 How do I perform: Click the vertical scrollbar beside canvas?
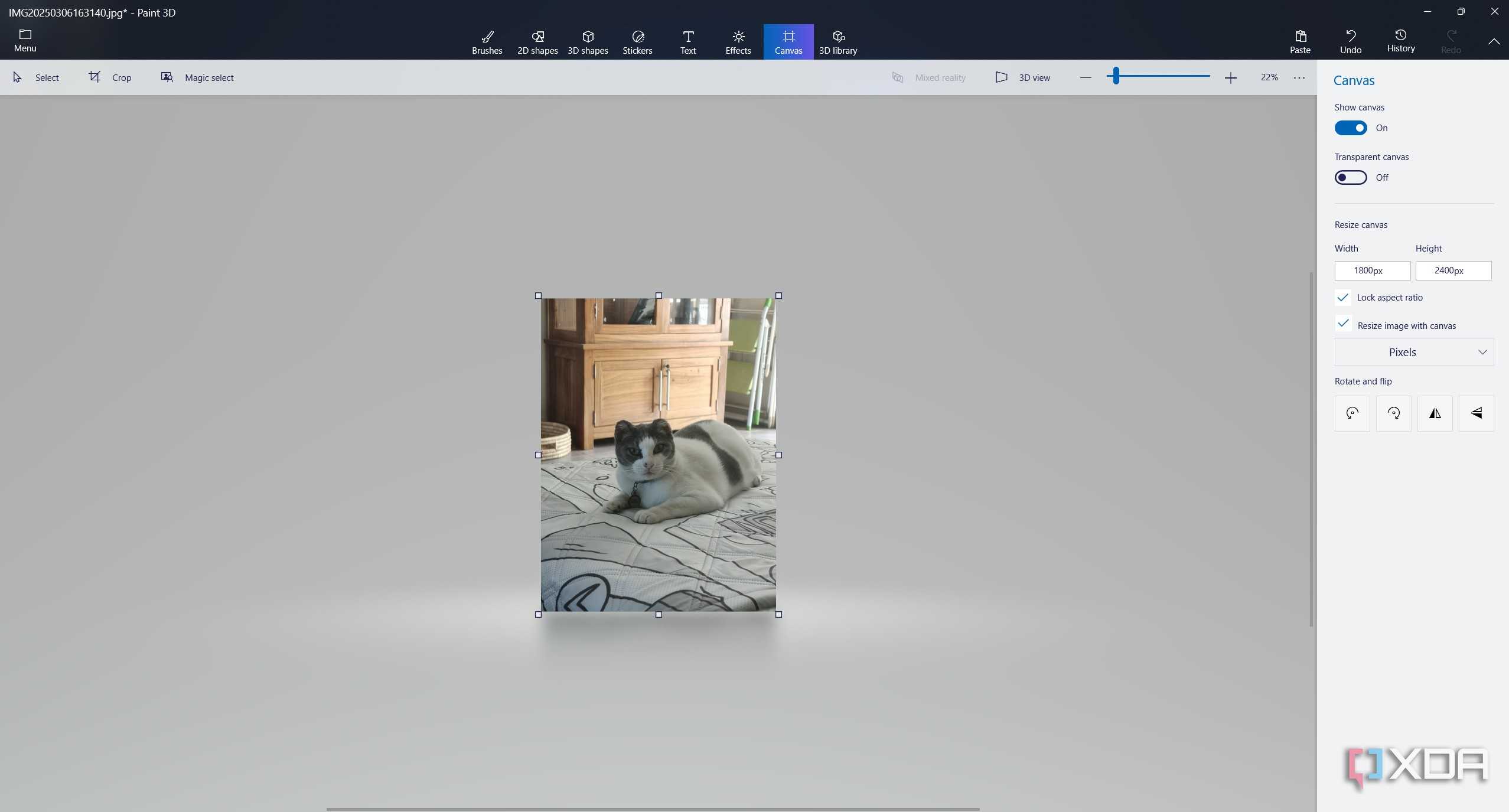pyautogui.click(x=1311, y=449)
